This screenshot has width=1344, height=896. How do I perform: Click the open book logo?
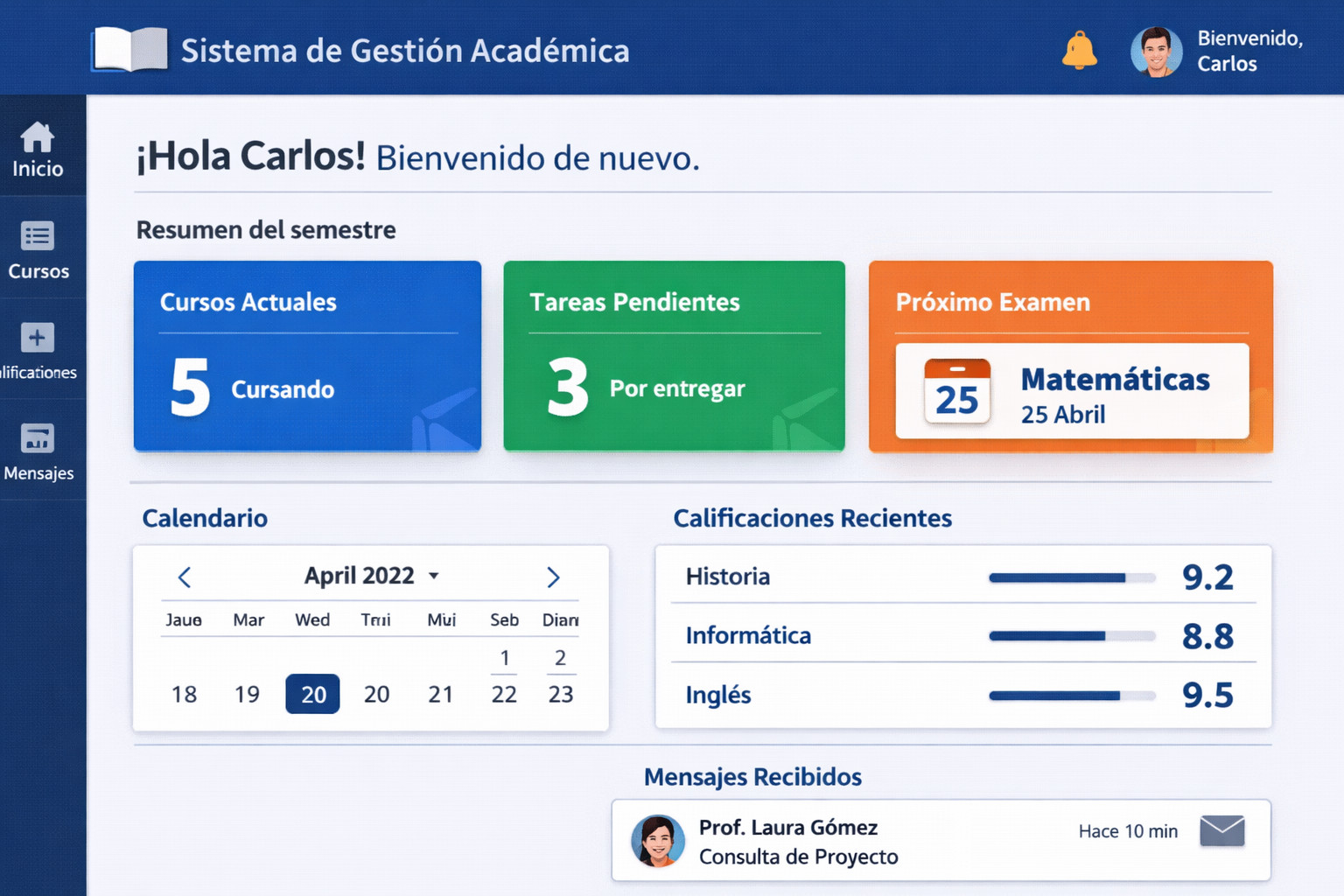pos(130,49)
